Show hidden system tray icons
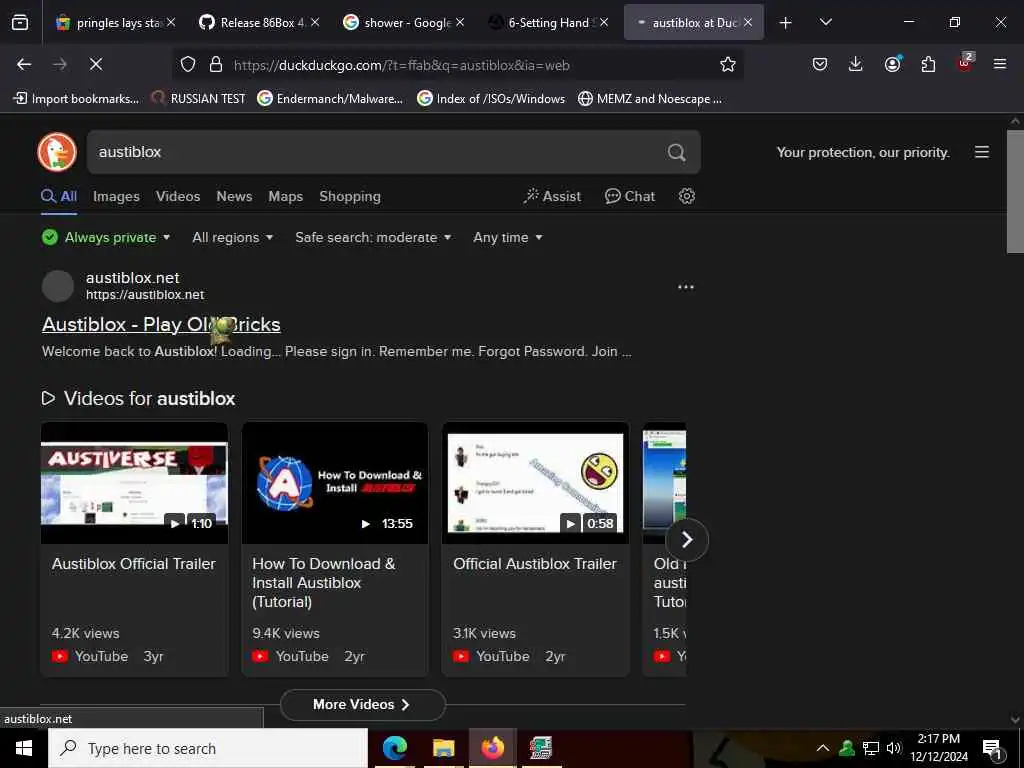This screenshot has width=1024, height=768. click(823, 748)
